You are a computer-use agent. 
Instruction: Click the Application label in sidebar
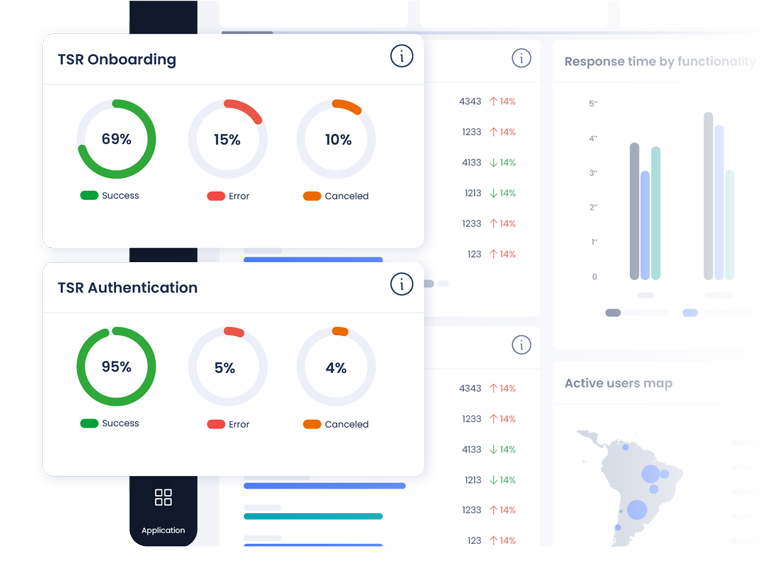(163, 530)
